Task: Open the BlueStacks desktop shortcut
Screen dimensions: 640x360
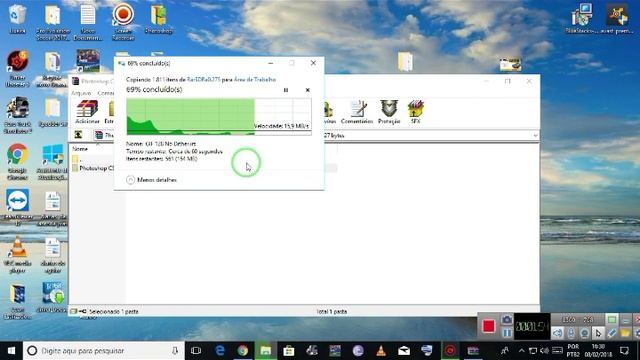Action: 581,18
